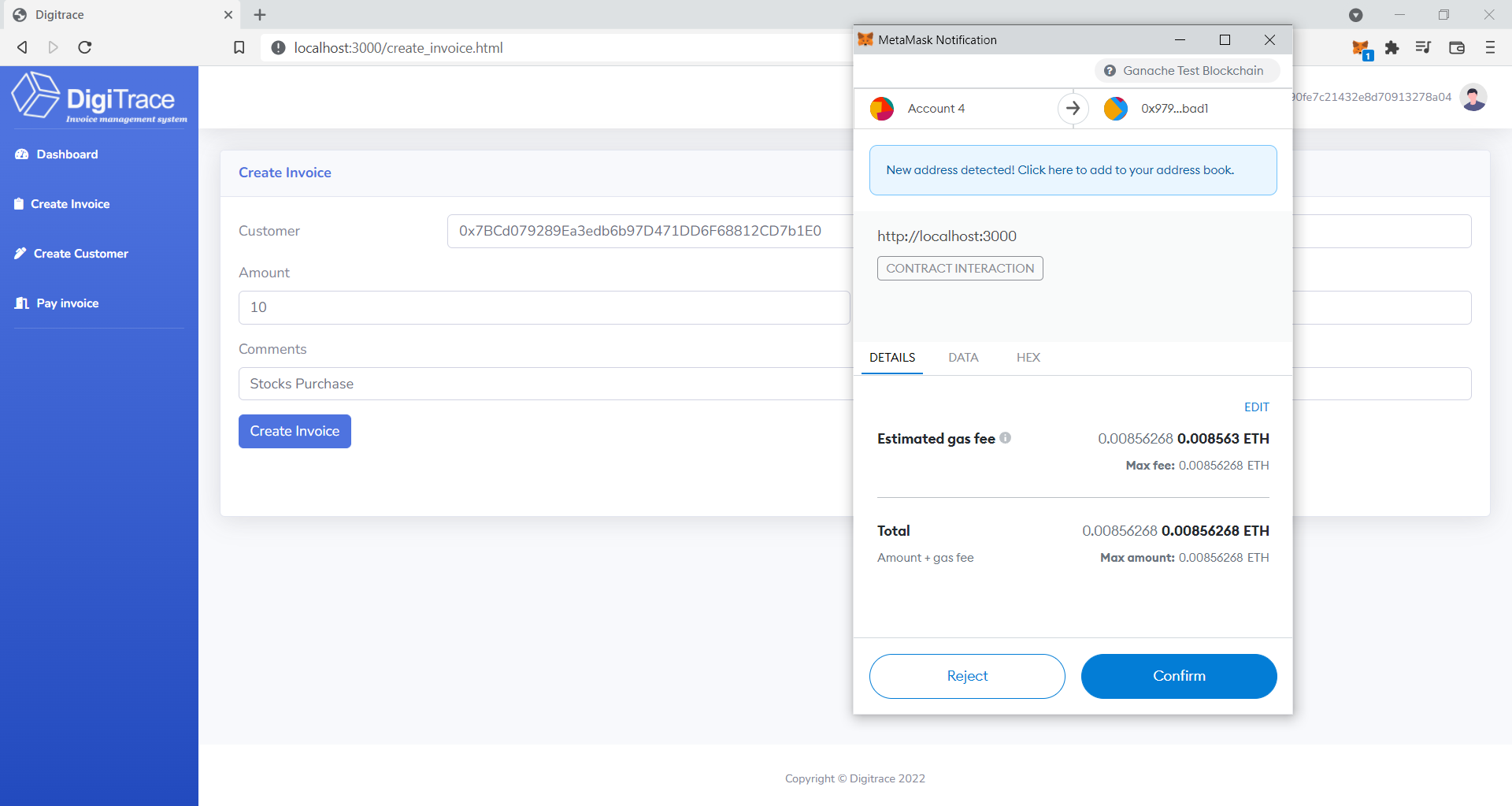Close the Digitrace browser tab

(x=228, y=15)
